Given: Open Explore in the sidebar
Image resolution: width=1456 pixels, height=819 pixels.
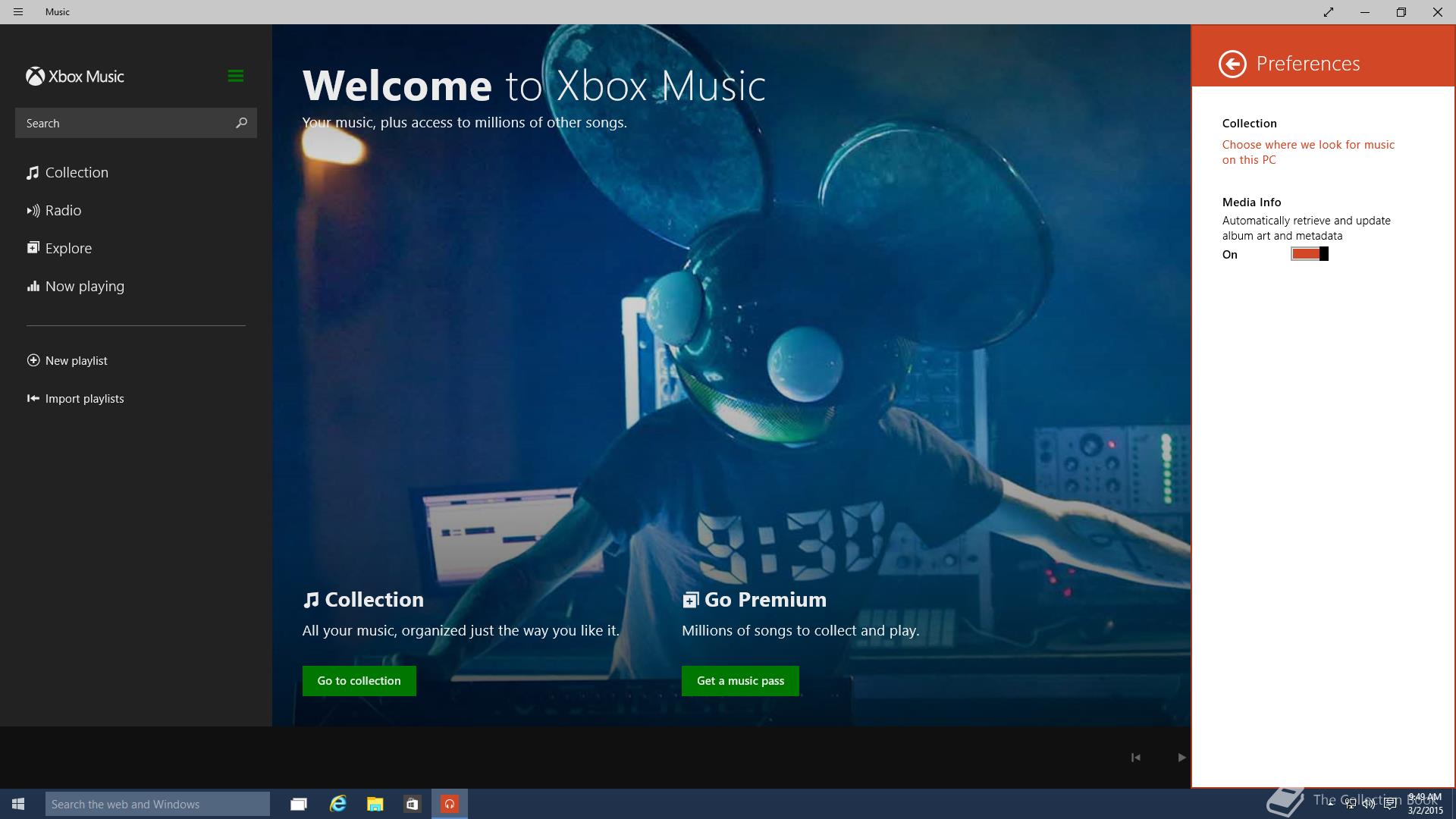Looking at the screenshot, I should point(60,249).
